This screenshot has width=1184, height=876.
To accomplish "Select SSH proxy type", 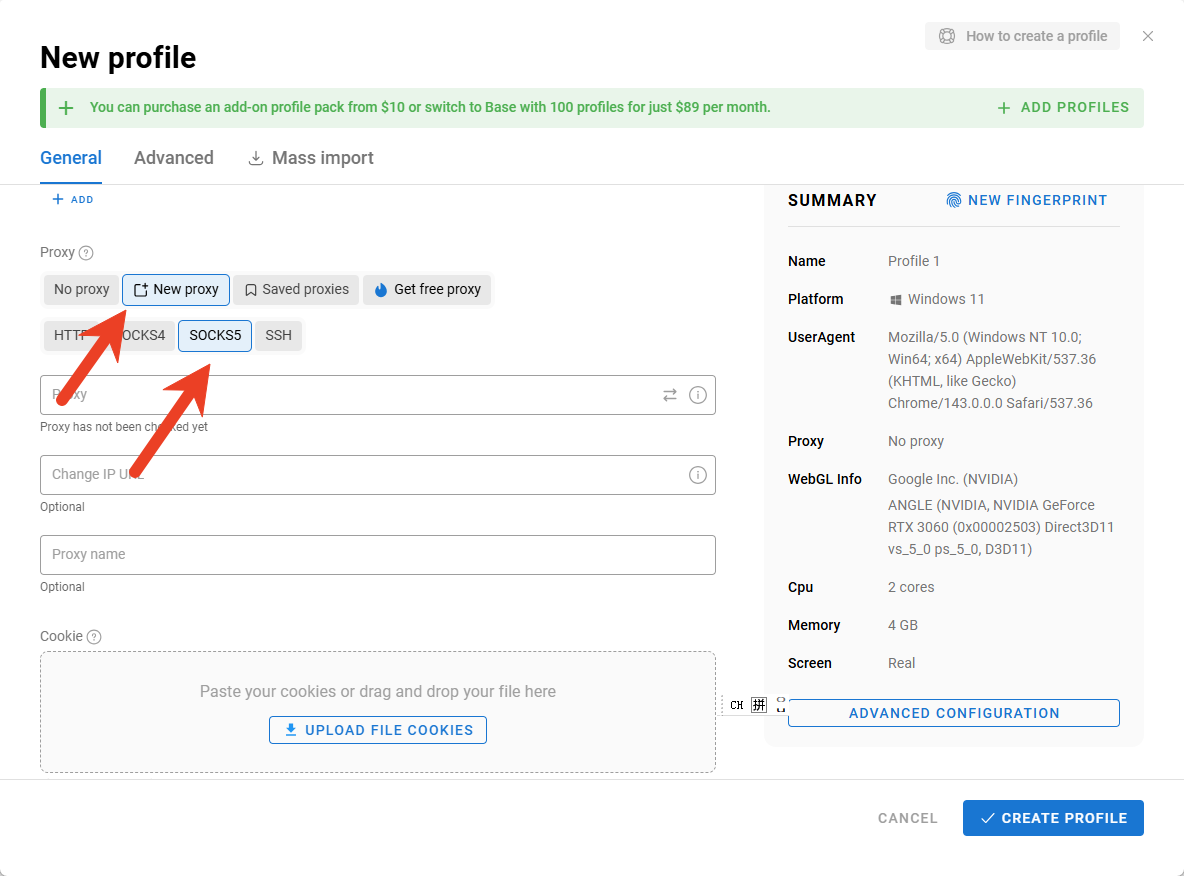I will [278, 336].
